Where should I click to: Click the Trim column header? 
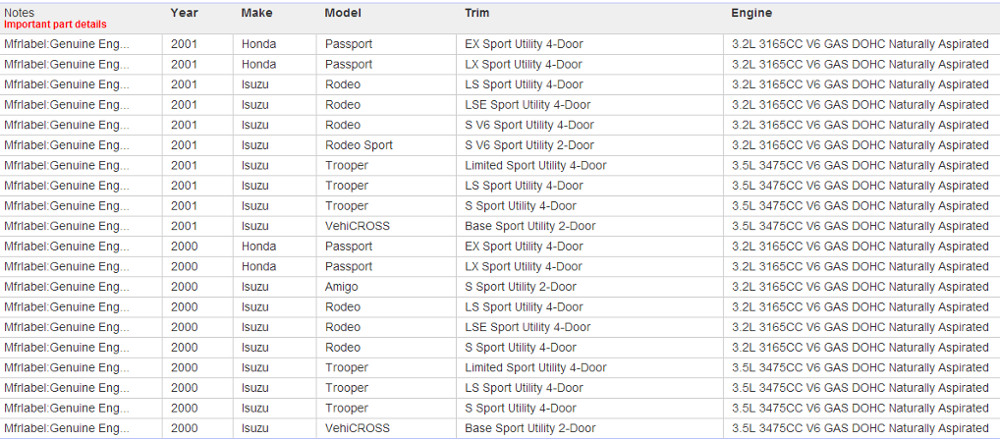click(477, 13)
